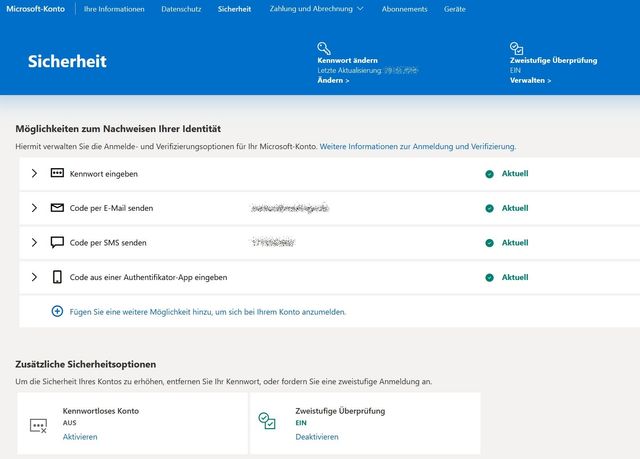Screen dimensions: 640x459
Task: Click the envelope icon for Code per E-Mail
Action: (x=57, y=208)
